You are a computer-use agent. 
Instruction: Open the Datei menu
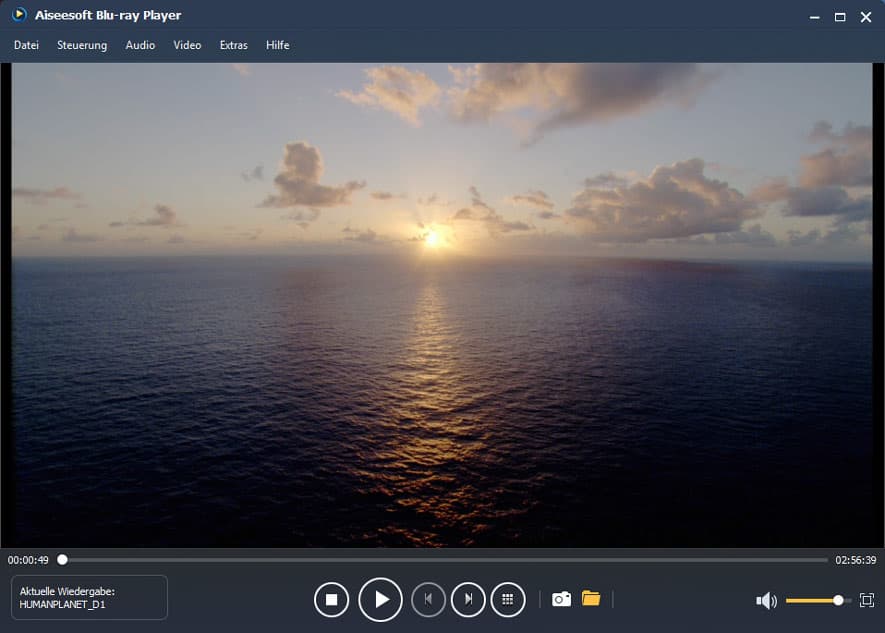click(26, 45)
